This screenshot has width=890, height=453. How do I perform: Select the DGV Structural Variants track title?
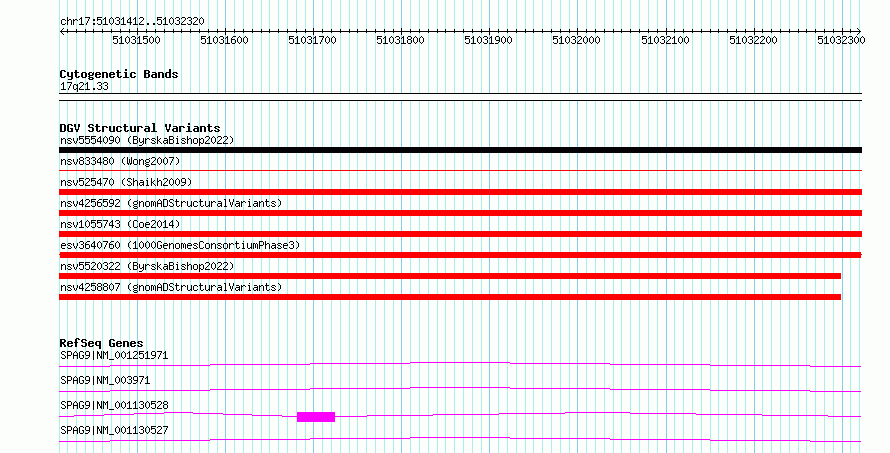pos(140,128)
